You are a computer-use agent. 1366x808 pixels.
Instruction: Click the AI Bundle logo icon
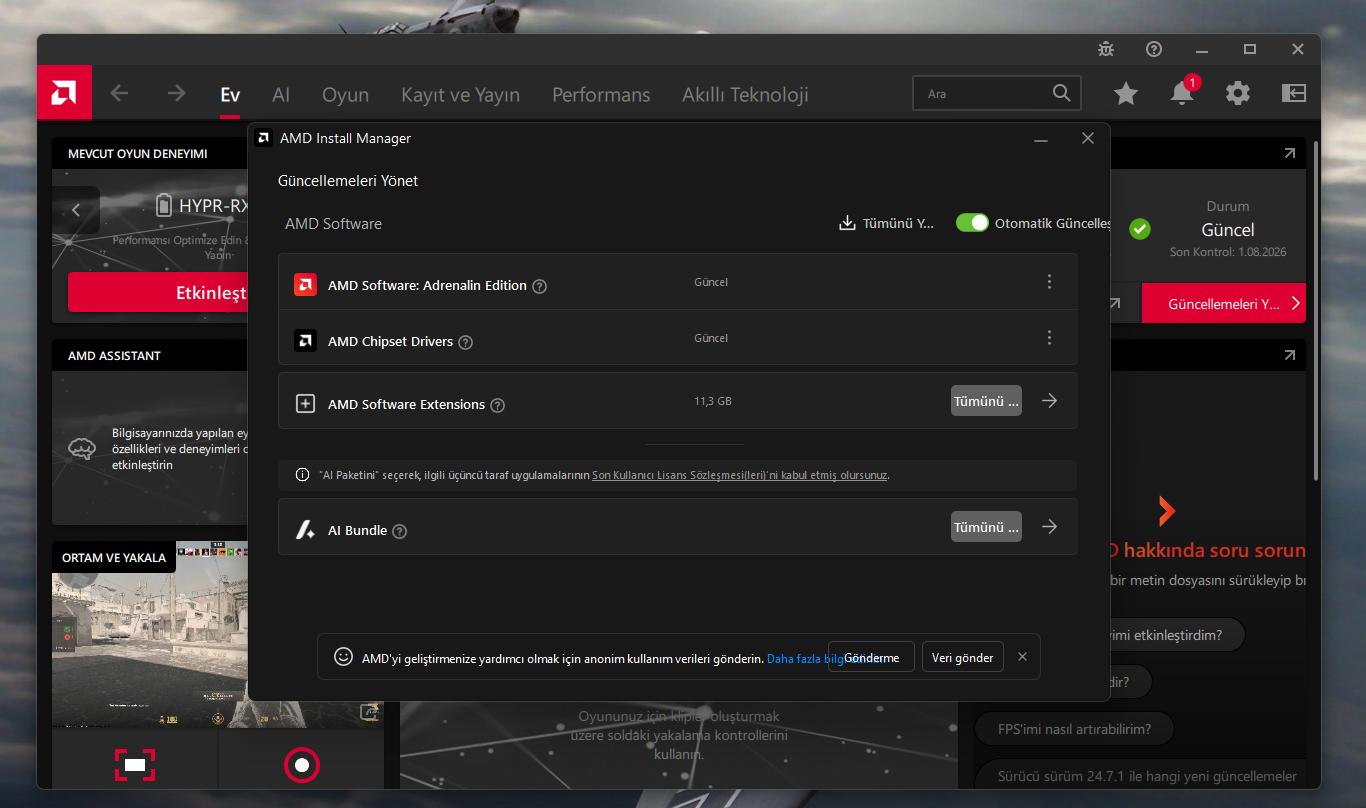pos(305,530)
